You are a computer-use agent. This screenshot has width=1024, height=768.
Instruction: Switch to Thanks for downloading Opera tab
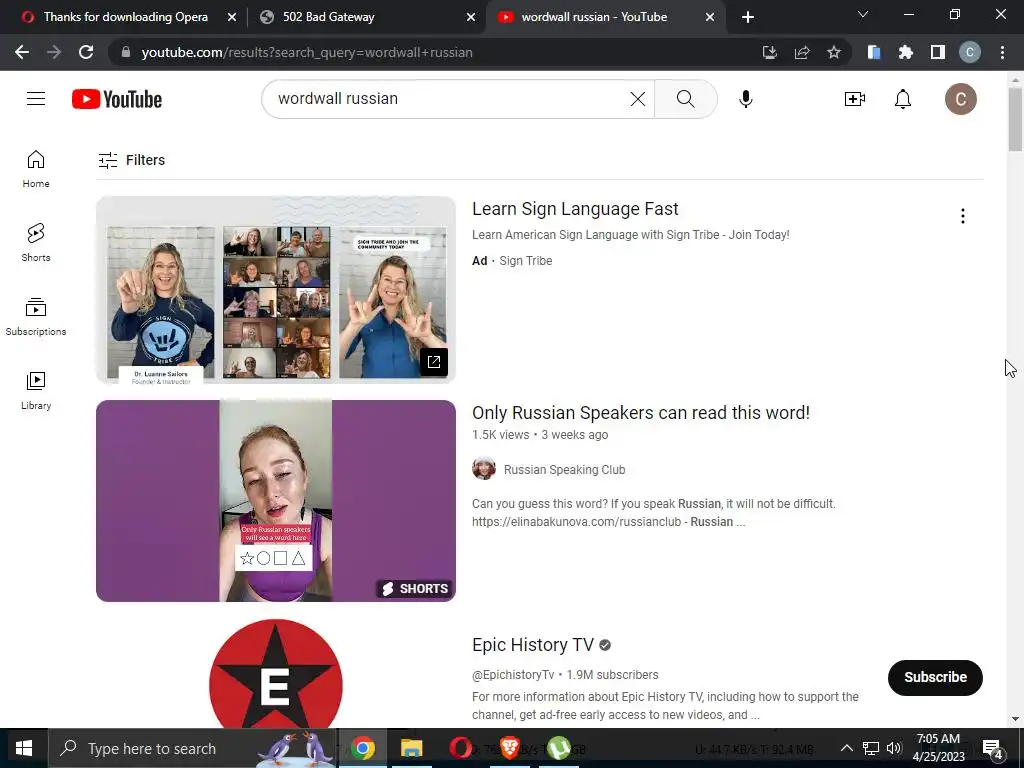(124, 17)
